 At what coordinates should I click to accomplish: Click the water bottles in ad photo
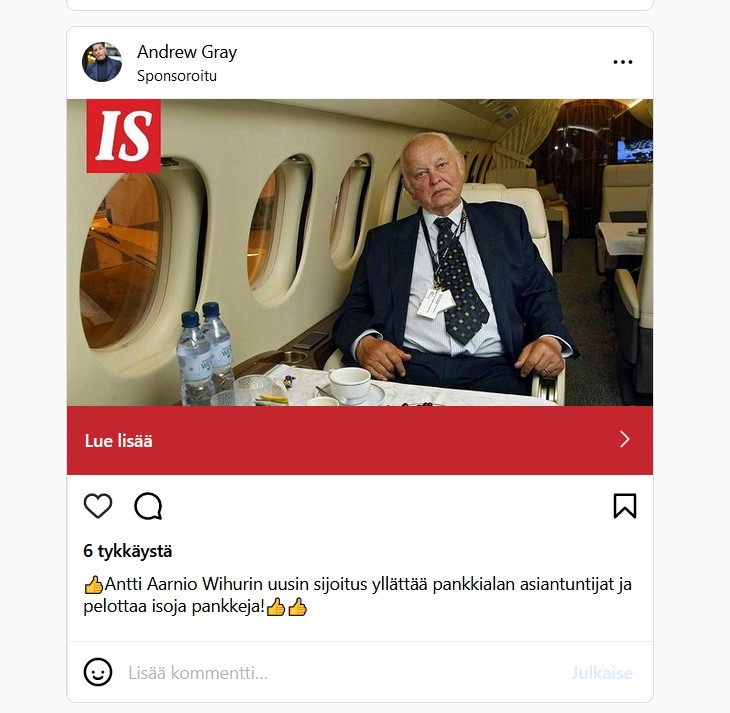tap(205, 352)
